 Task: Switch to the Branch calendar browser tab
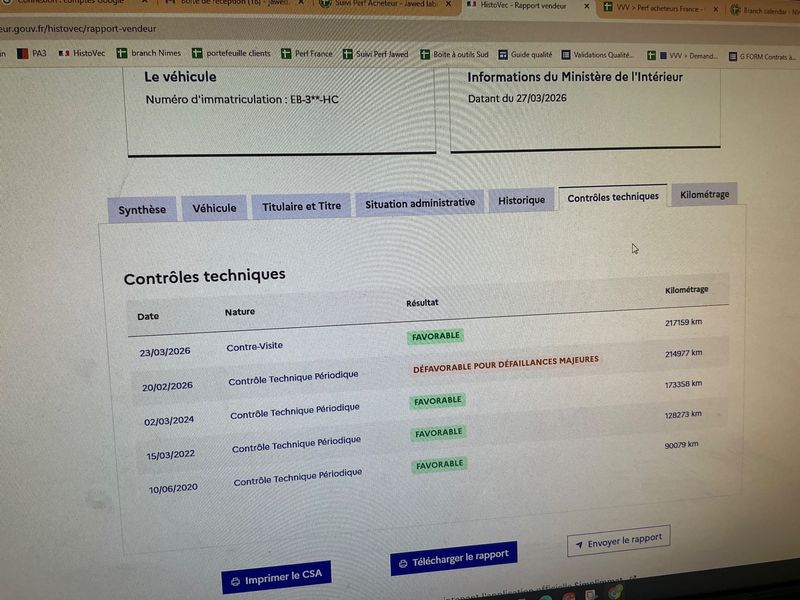[x=764, y=10]
